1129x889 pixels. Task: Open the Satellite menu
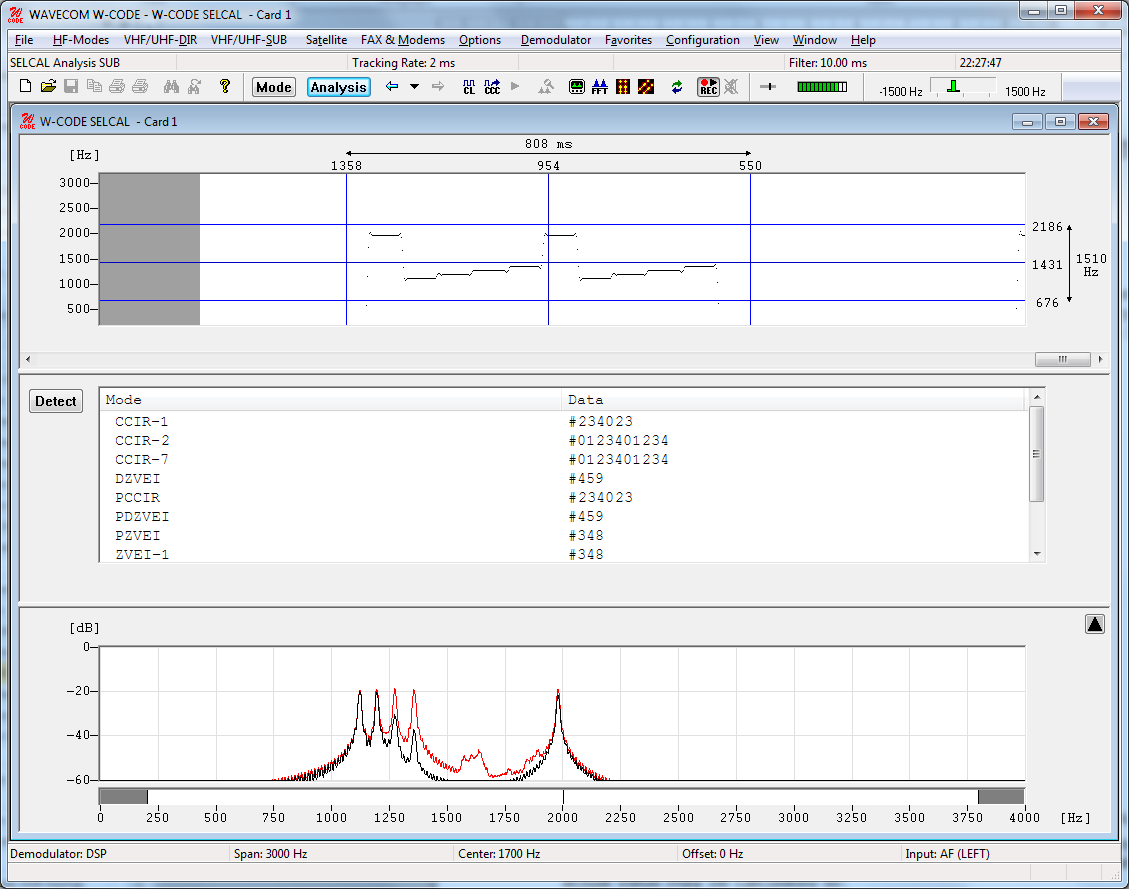326,40
